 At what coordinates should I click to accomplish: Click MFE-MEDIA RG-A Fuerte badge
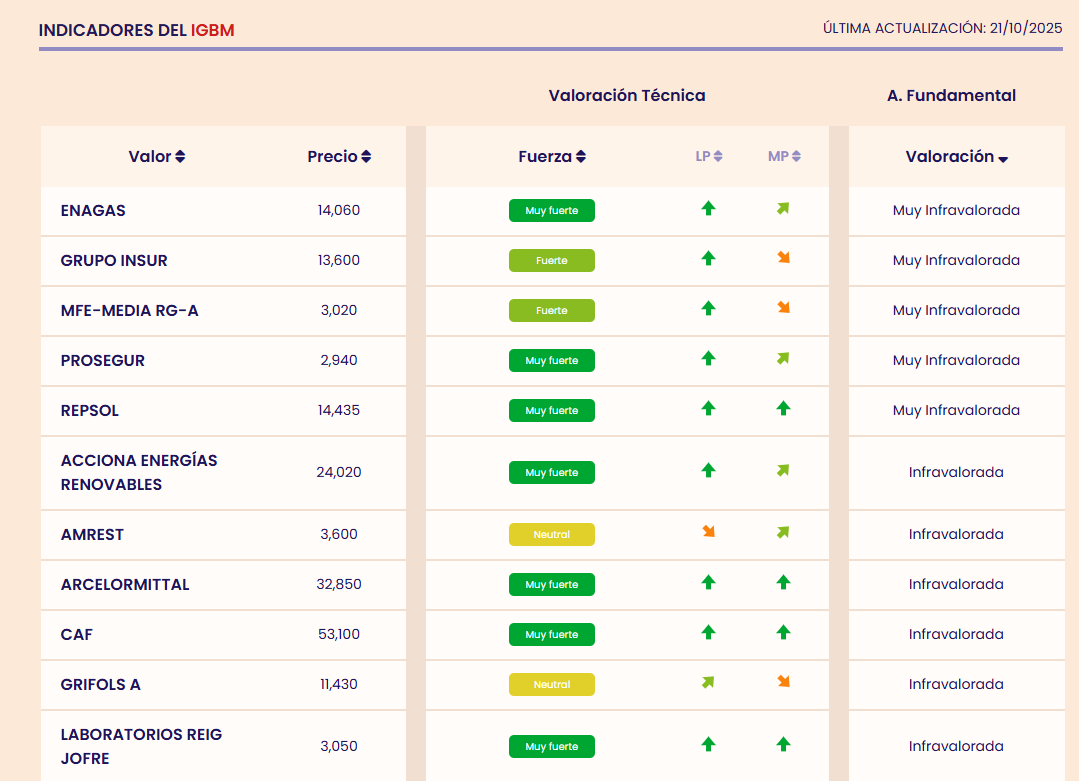click(551, 311)
